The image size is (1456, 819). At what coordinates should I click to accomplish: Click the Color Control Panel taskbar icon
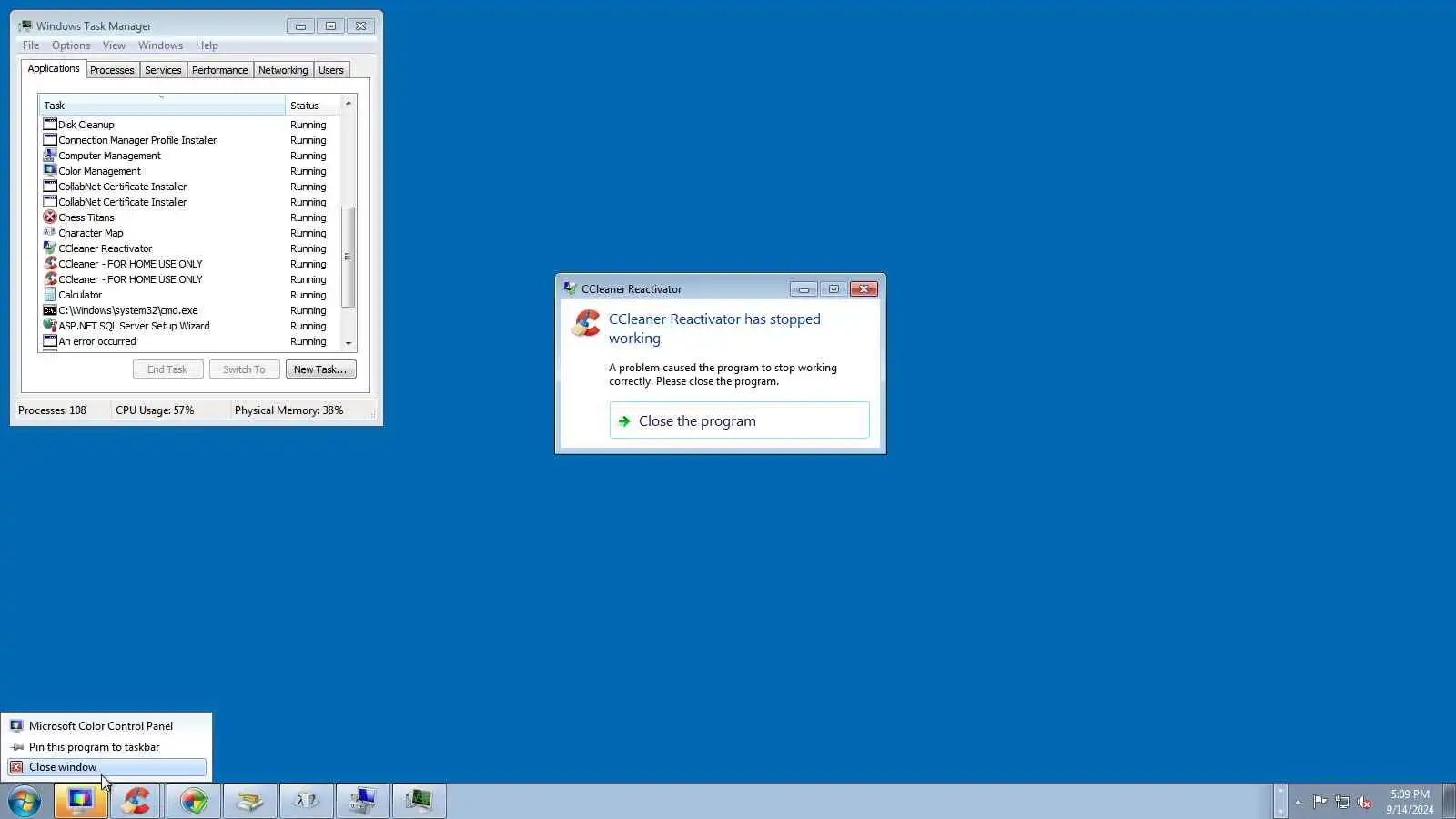pyautogui.click(x=80, y=801)
